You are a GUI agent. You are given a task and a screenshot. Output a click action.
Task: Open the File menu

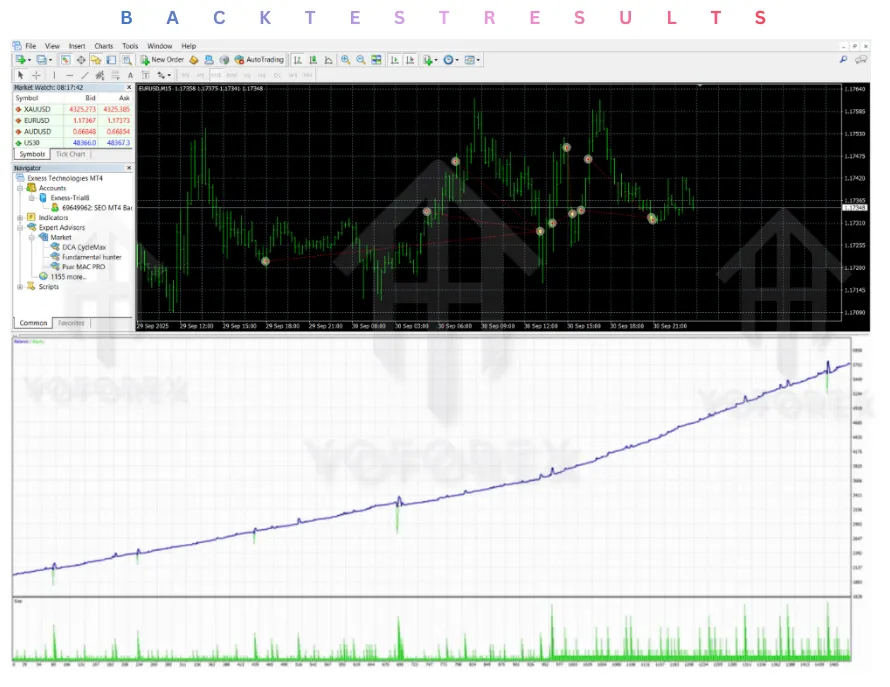coord(31,46)
